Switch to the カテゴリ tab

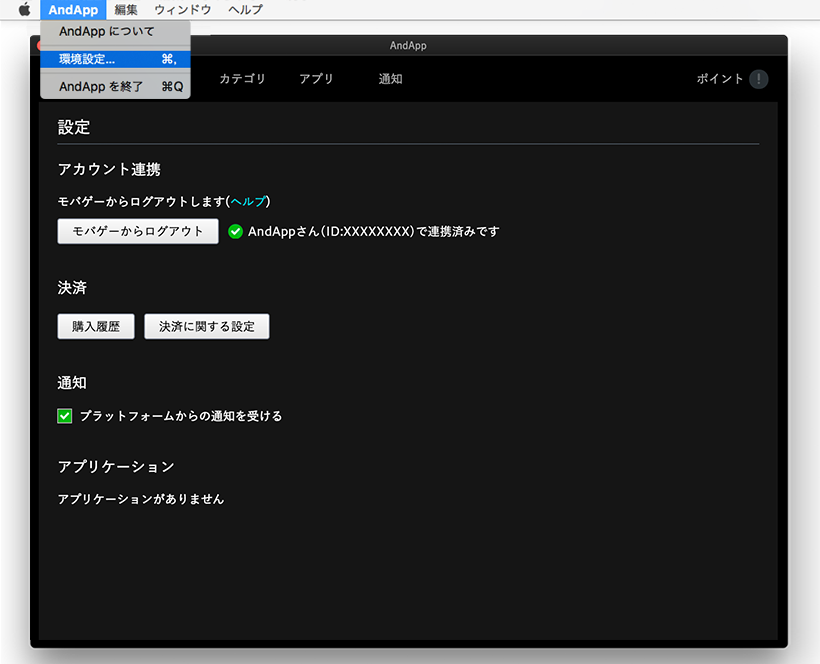[242, 79]
